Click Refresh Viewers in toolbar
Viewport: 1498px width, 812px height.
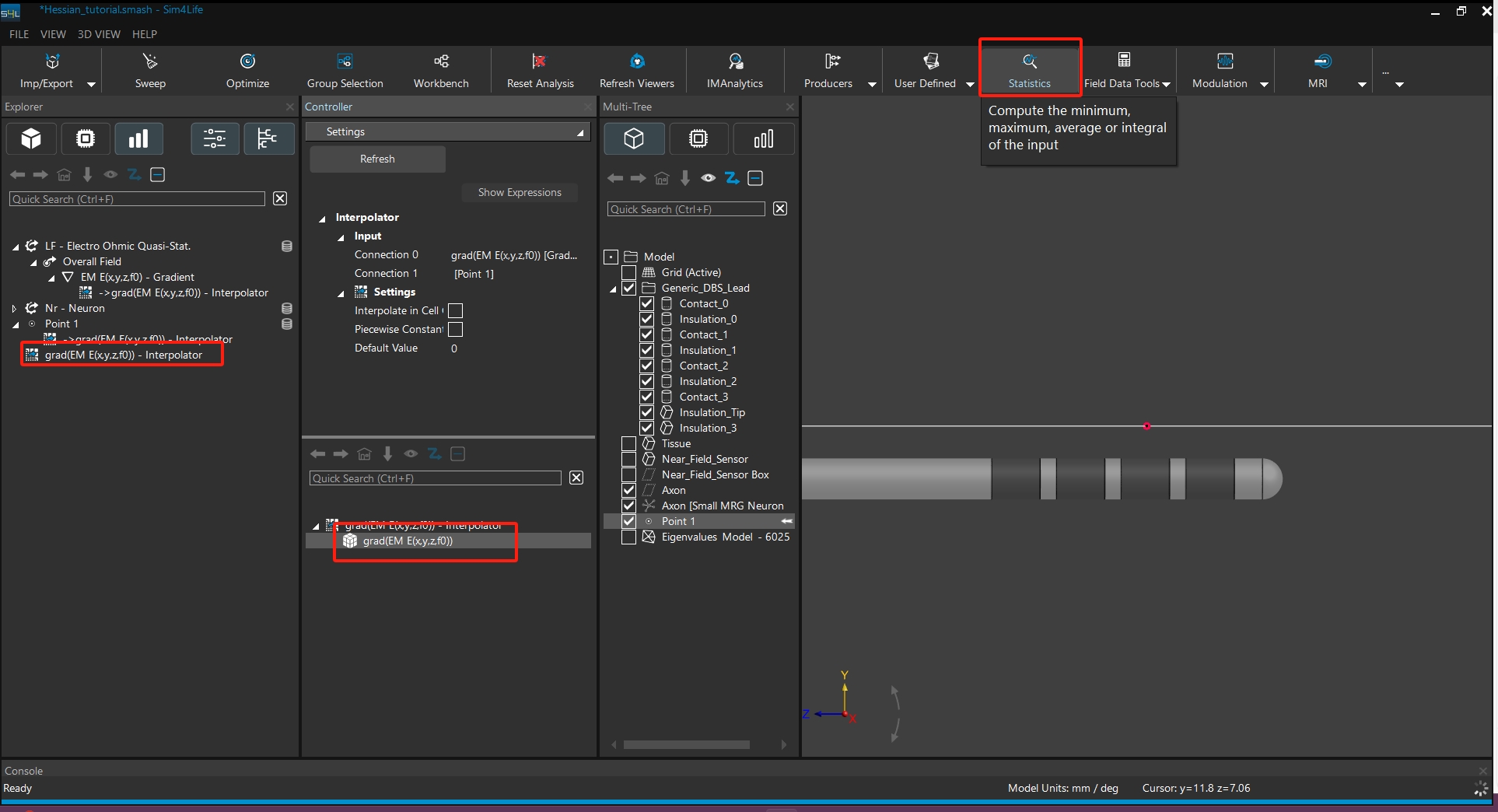pos(636,62)
